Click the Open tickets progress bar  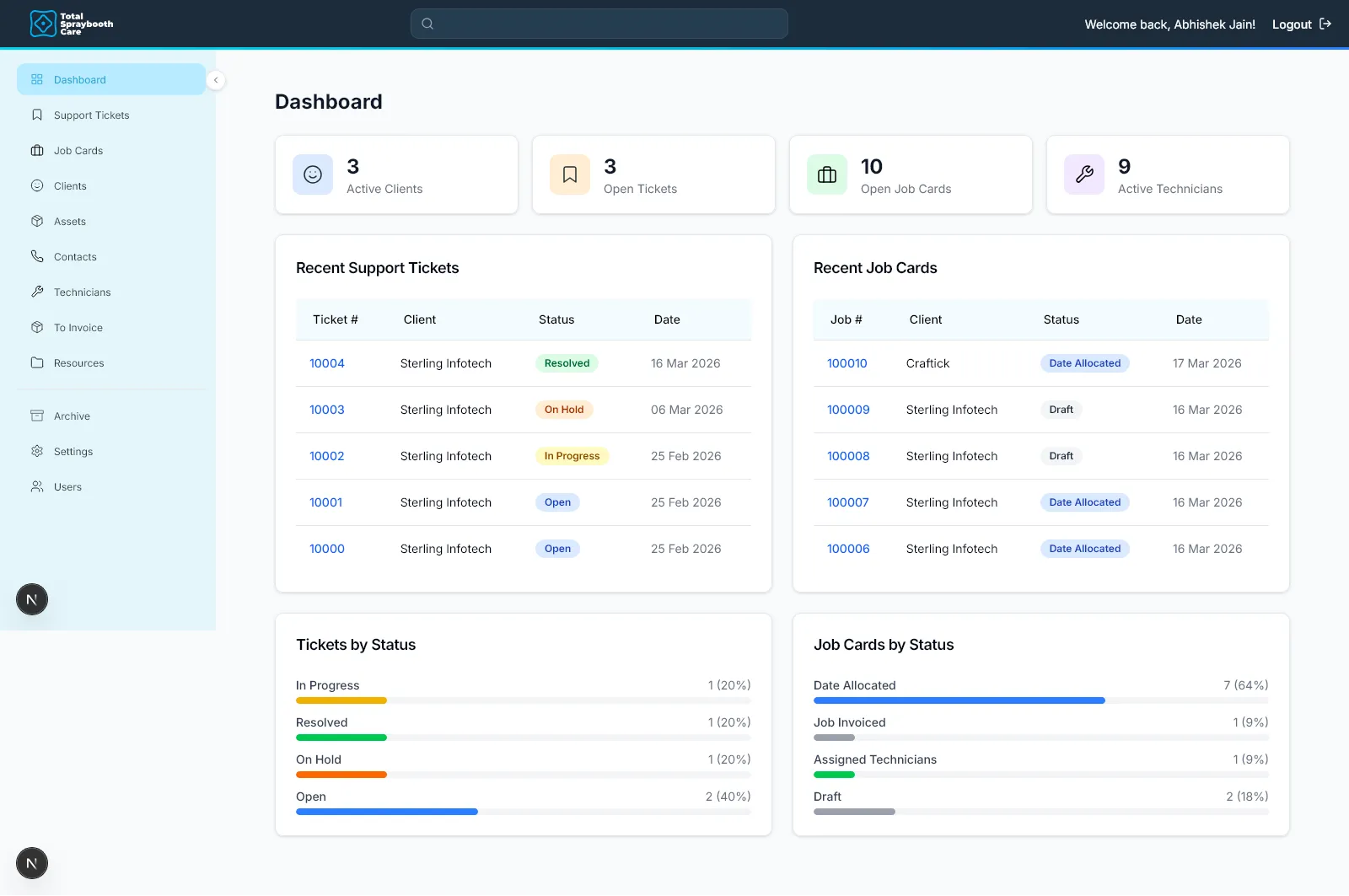click(x=387, y=812)
